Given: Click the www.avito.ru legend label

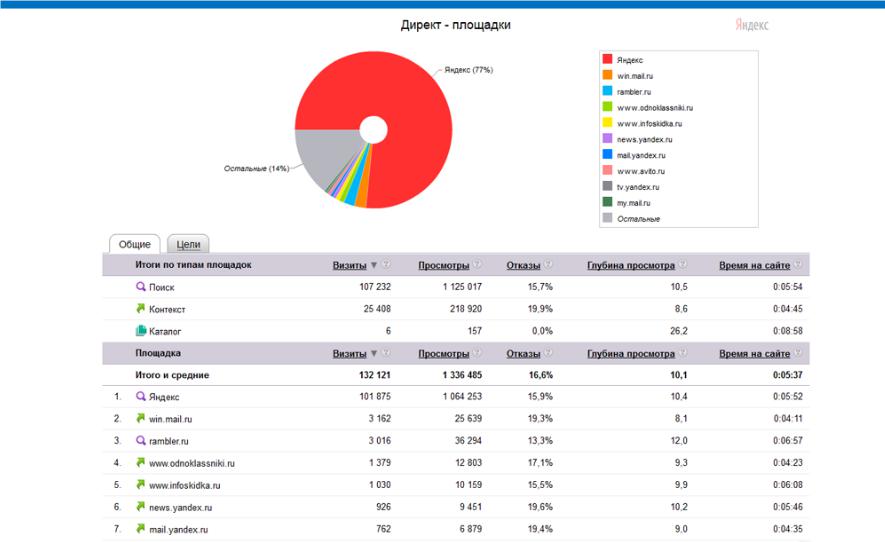Looking at the screenshot, I should point(641,171).
